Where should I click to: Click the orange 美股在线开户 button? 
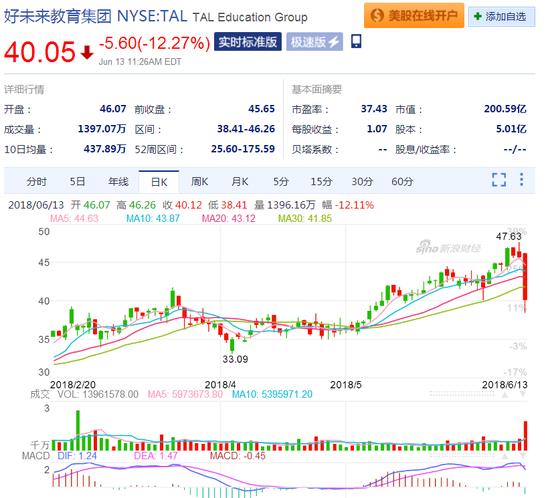414,16
